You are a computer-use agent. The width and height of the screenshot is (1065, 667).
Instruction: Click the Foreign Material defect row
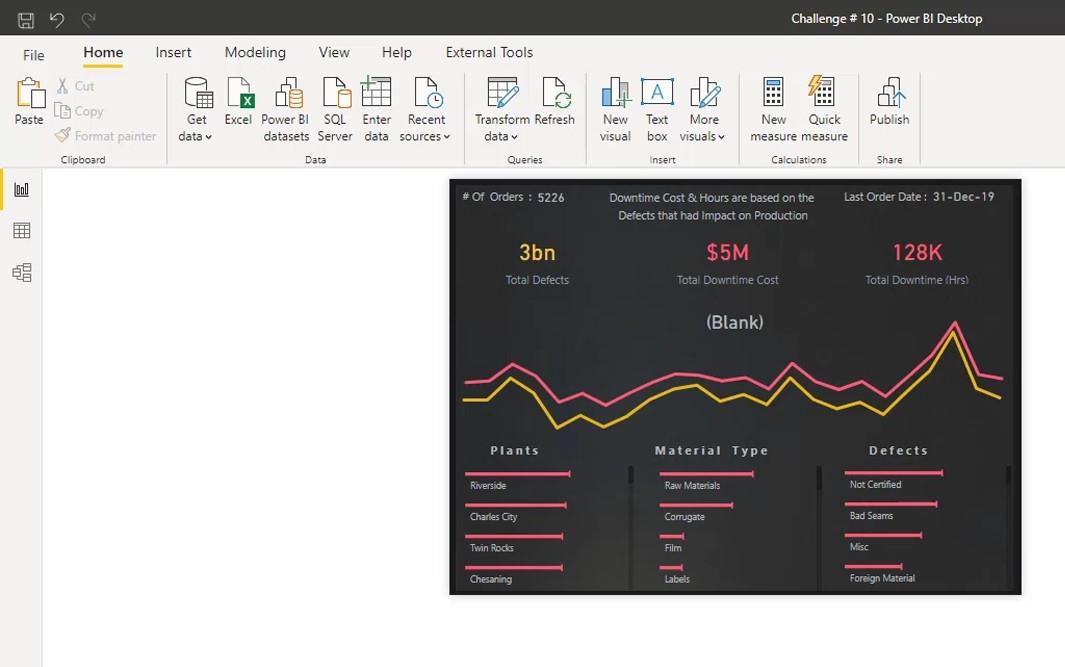[x=880, y=573]
